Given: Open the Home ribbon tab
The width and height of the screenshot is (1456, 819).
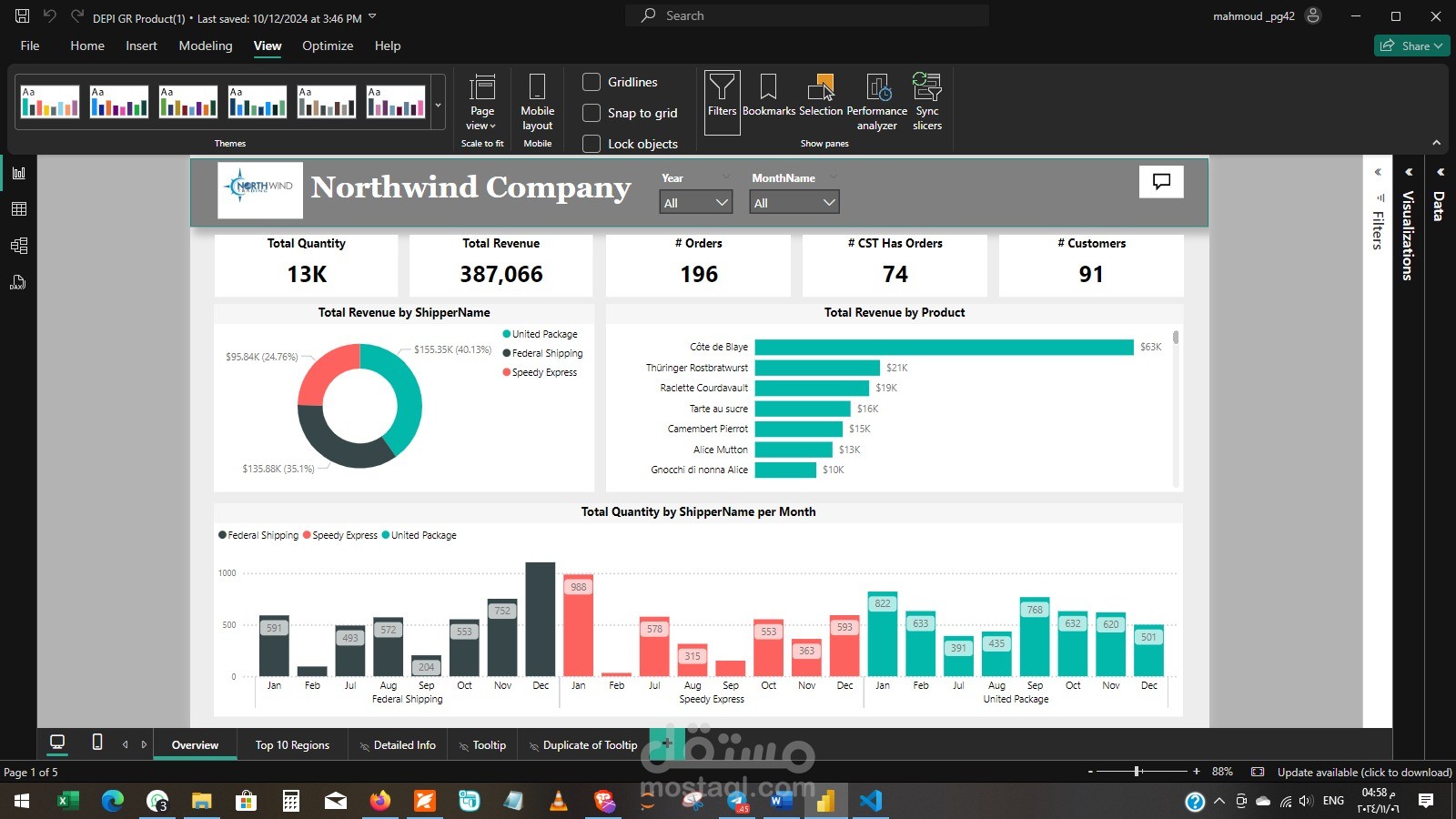Looking at the screenshot, I should pyautogui.click(x=87, y=45).
